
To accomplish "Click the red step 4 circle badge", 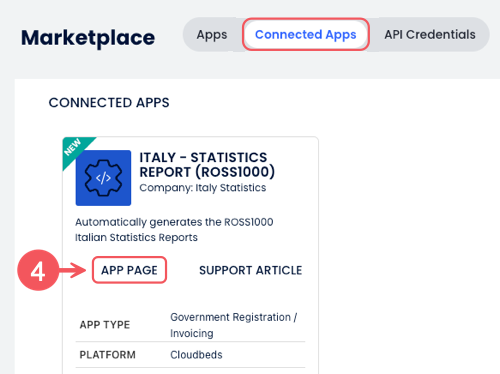I will pyautogui.click(x=38, y=270).
